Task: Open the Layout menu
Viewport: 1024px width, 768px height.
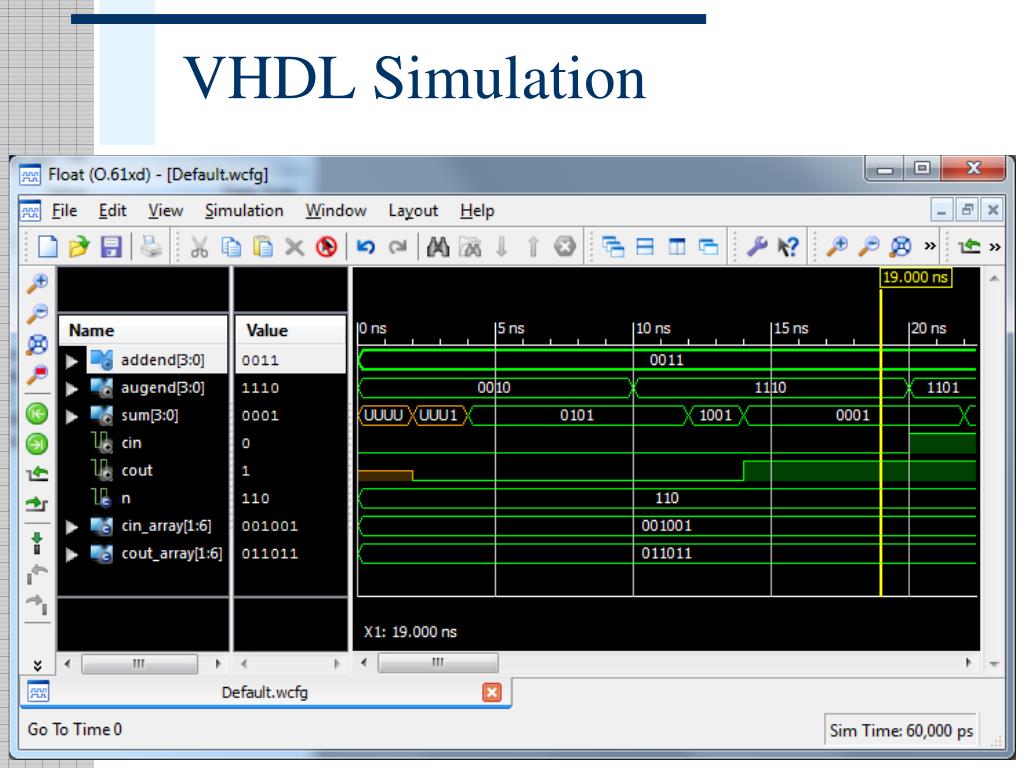Action: pos(413,211)
